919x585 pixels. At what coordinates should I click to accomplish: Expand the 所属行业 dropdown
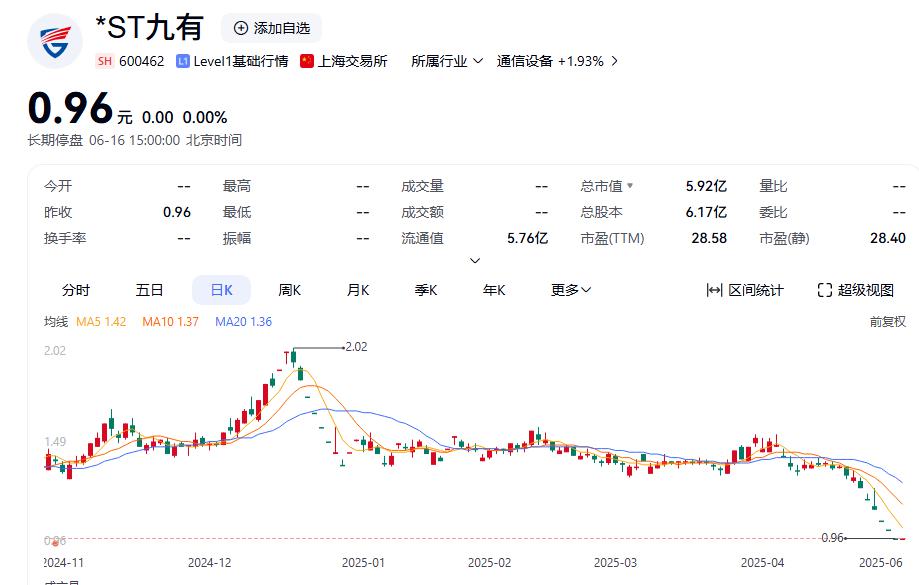(447, 61)
